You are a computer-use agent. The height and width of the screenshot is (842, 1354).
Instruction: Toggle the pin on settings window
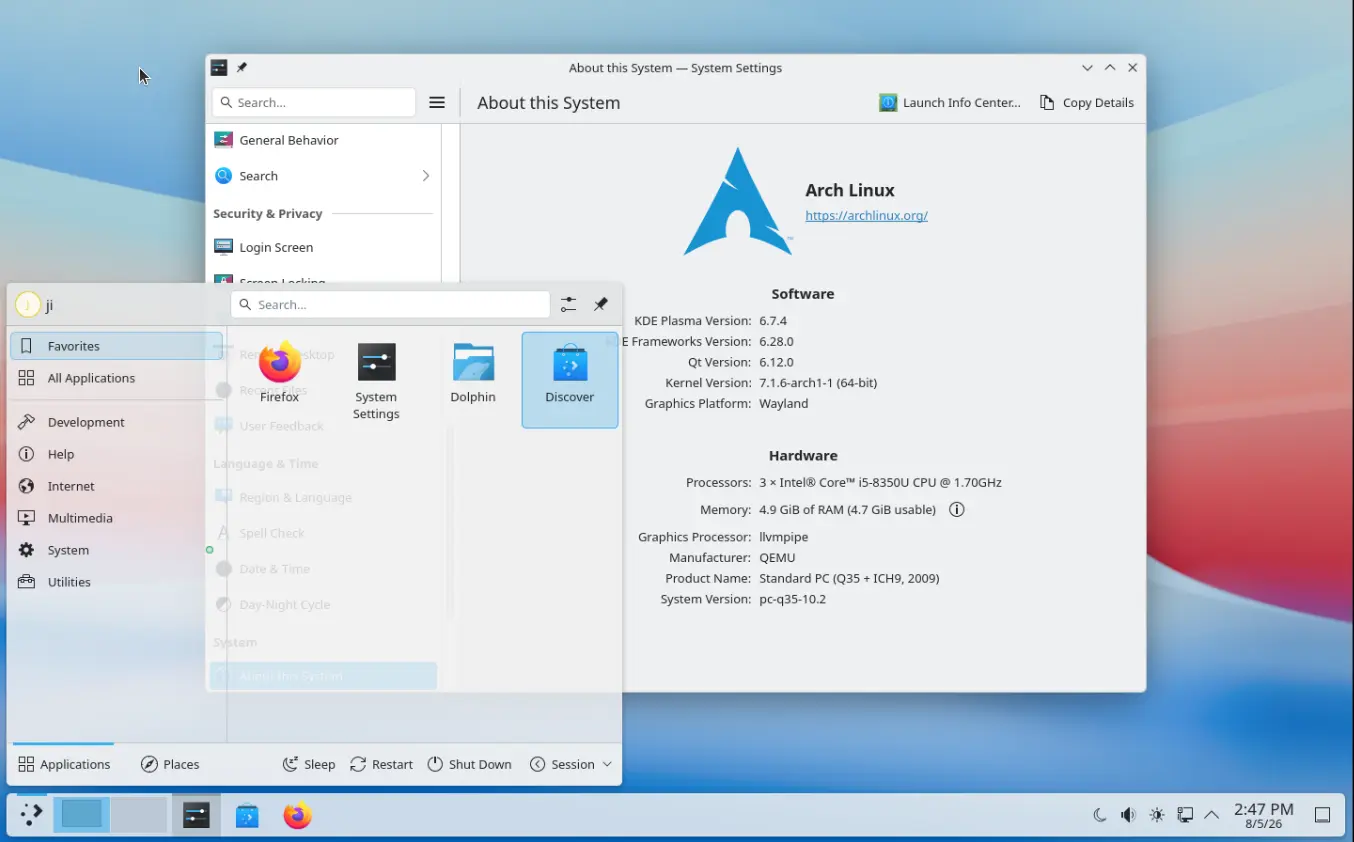242,68
